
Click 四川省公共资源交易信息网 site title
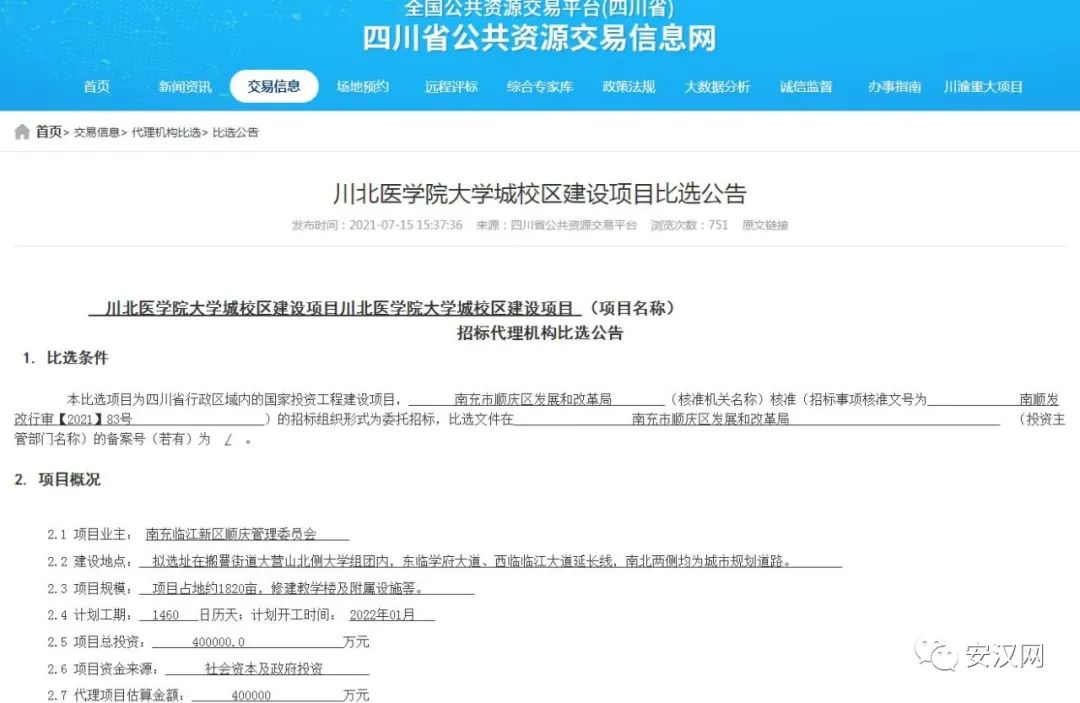click(540, 38)
